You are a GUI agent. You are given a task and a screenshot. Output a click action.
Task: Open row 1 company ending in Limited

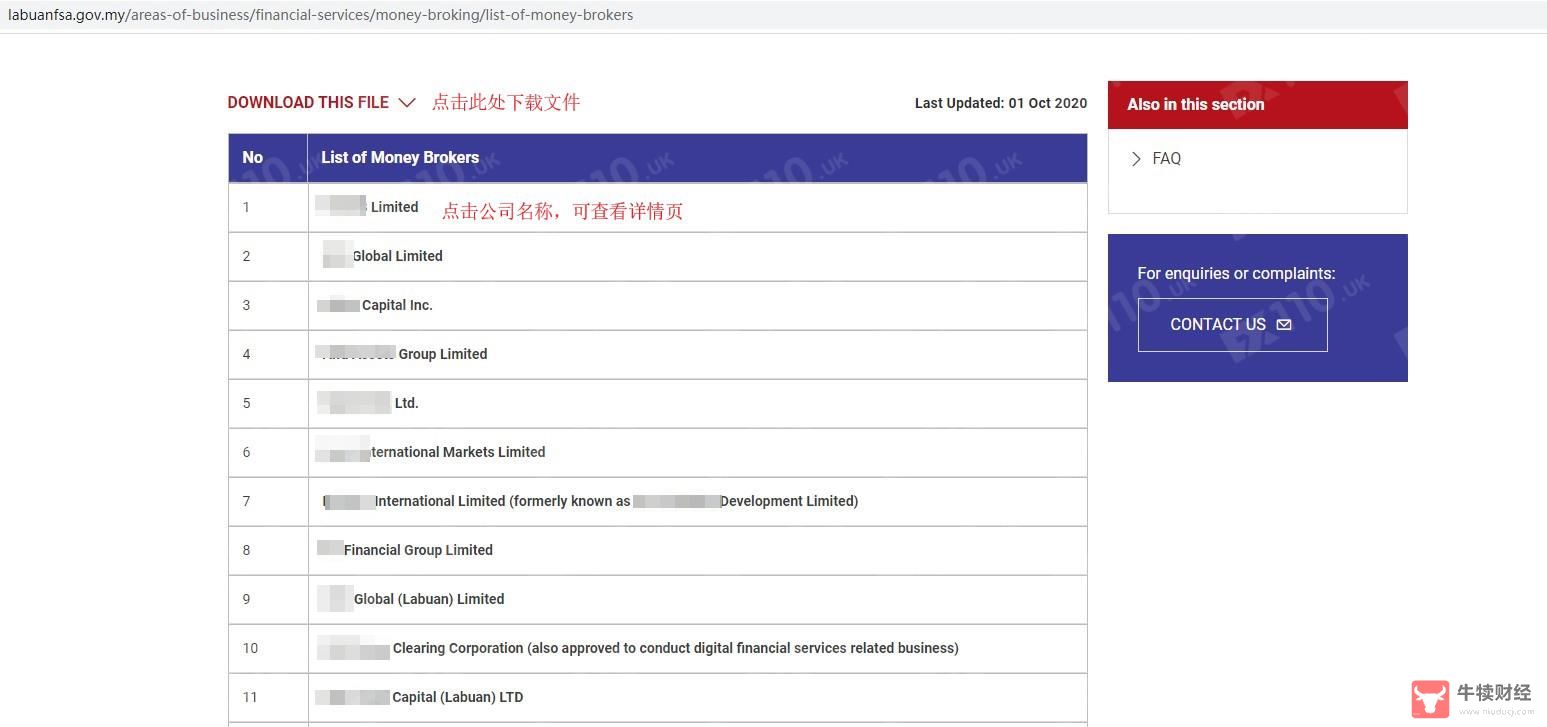pos(367,207)
